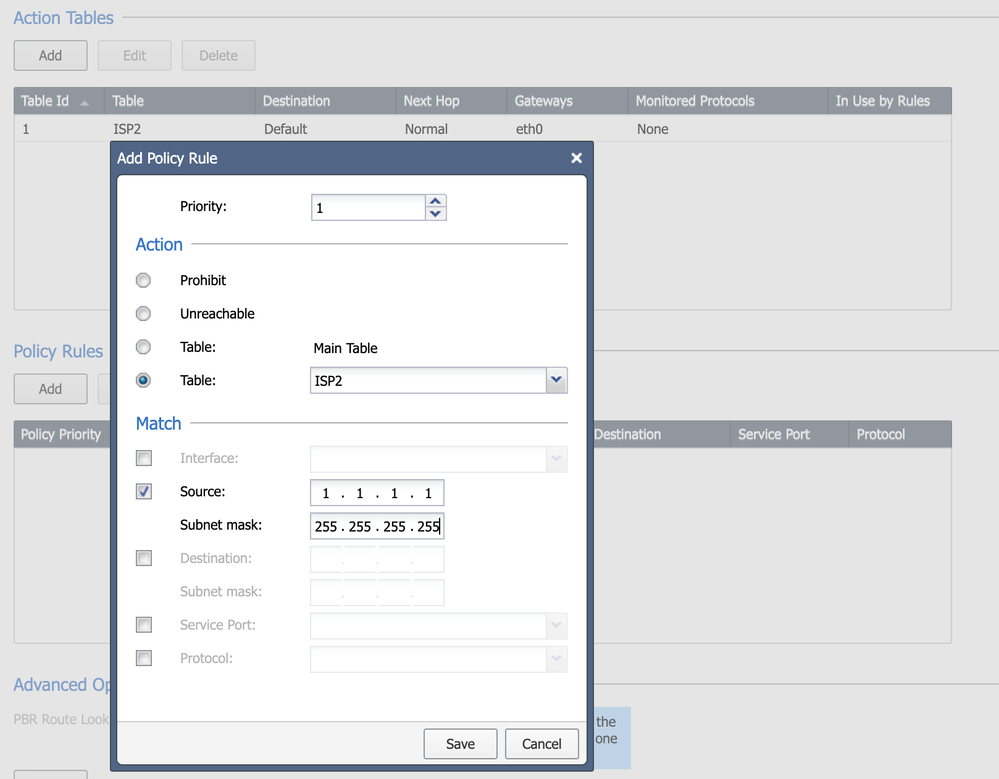999x779 pixels.
Task: Select the Unreachable action radio button
Action: point(144,314)
